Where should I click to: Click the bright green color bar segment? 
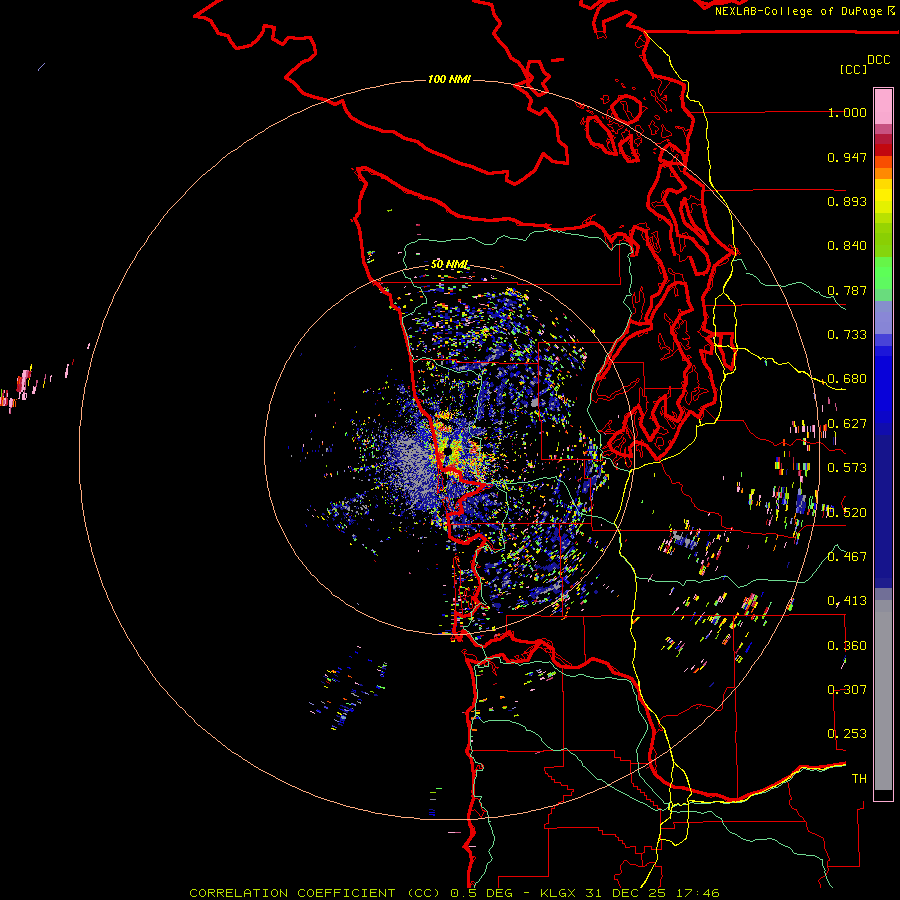pos(883,273)
